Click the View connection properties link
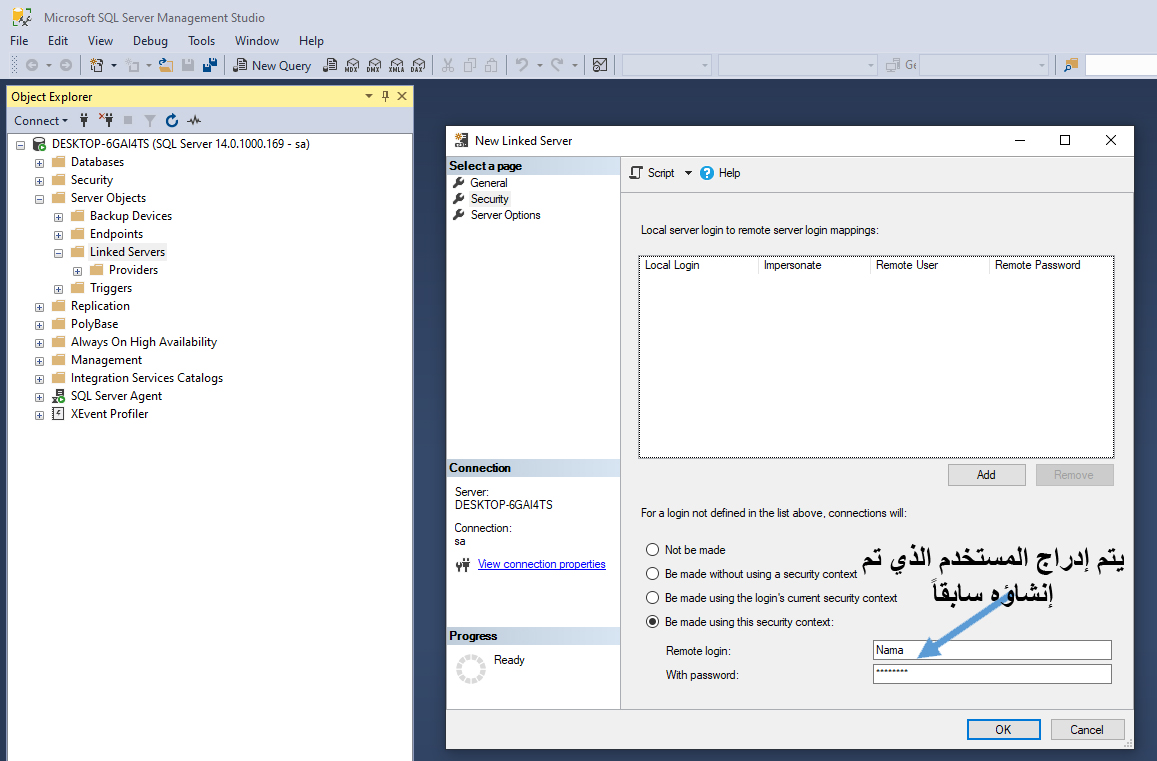Image resolution: width=1157 pixels, height=761 pixels. [542, 564]
